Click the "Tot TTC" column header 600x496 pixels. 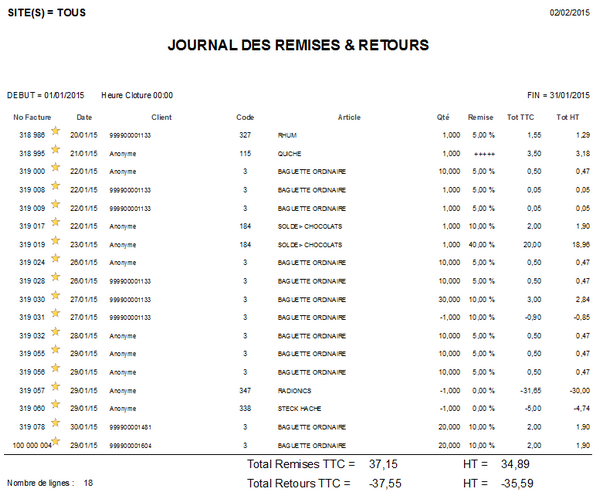[x=523, y=117]
